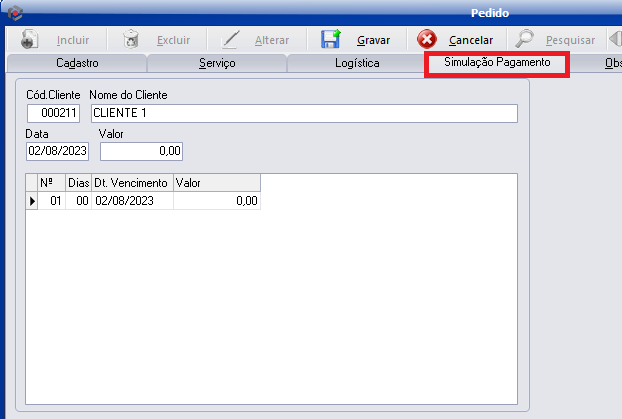Click the Pedido window title
622x419 pixels.
pos(490,13)
